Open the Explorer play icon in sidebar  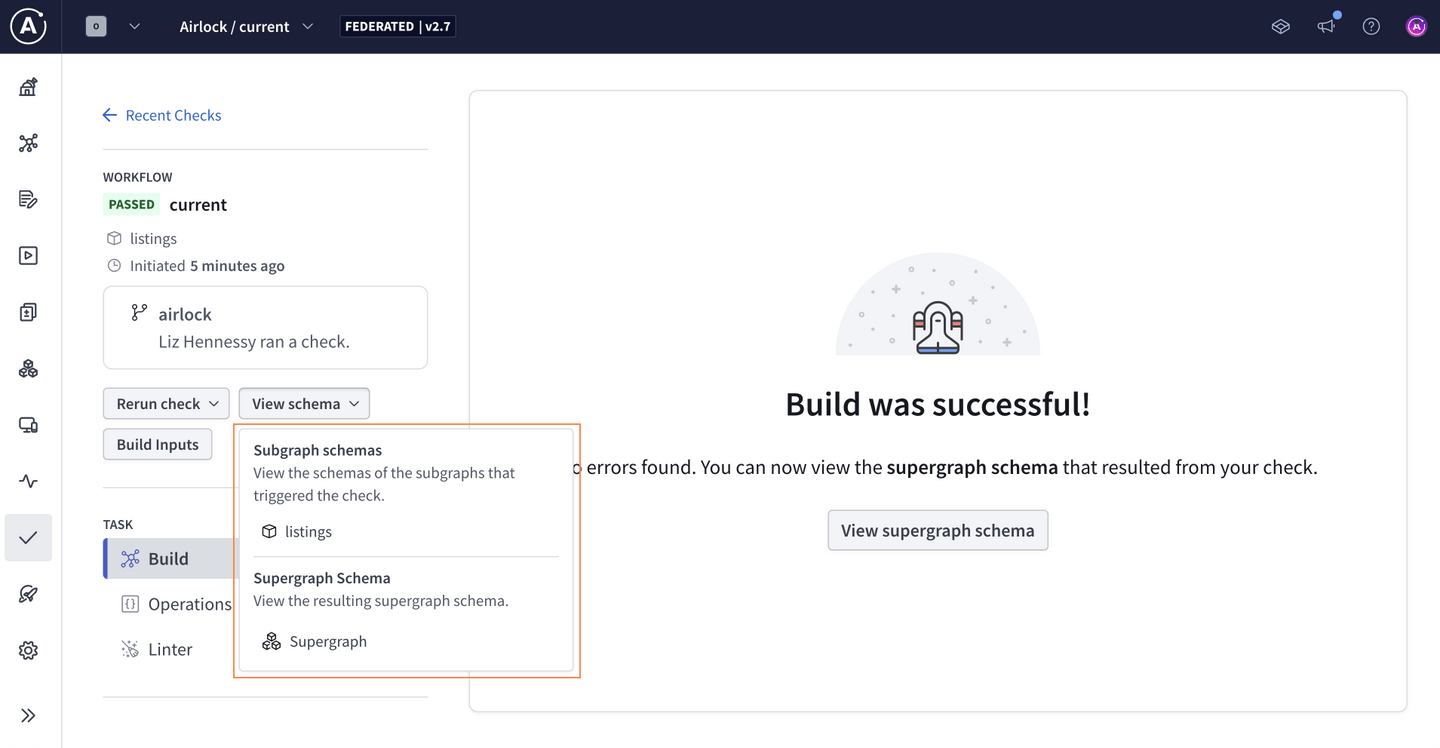pyautogui.click(x=28, y=256)
